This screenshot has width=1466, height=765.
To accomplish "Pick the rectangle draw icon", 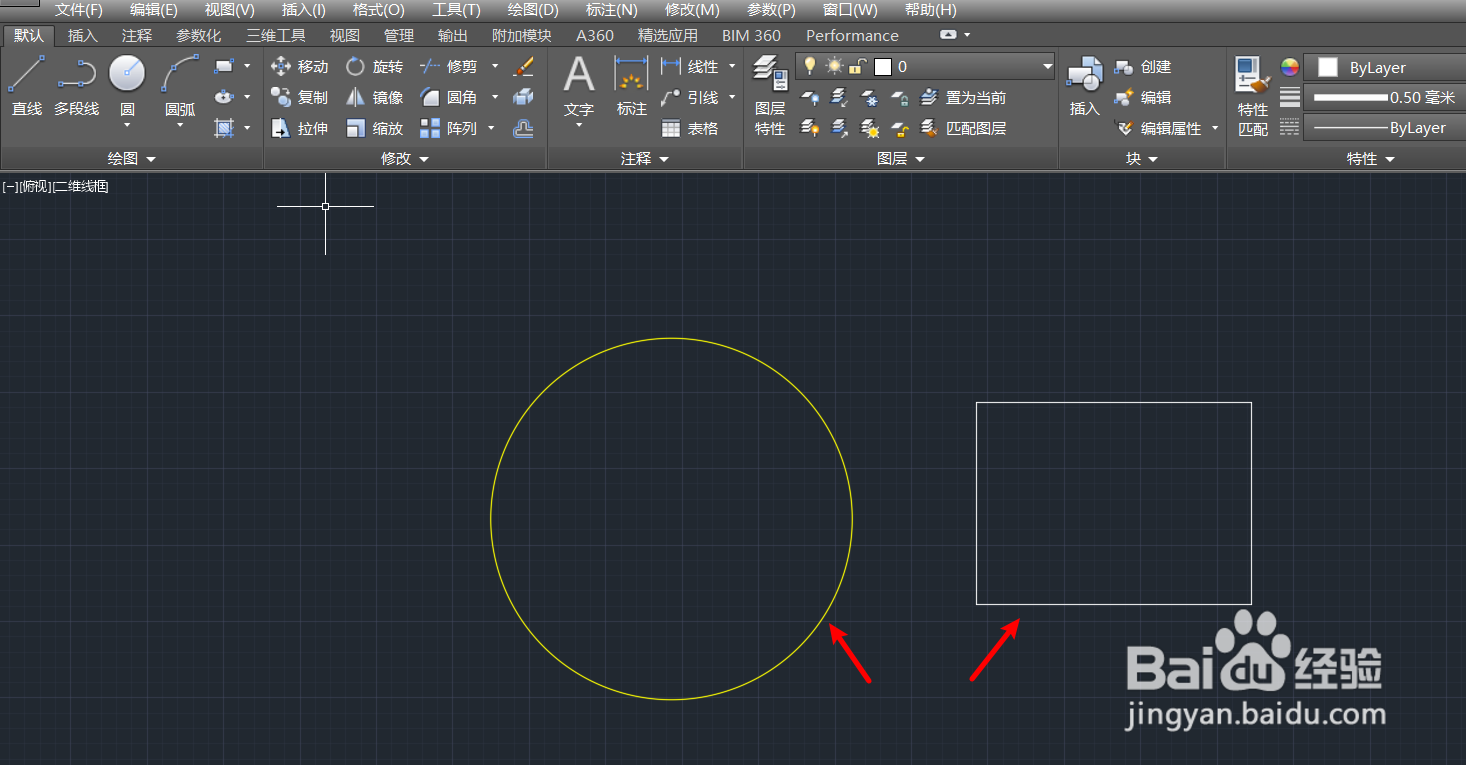I will [x=224, y=67].
